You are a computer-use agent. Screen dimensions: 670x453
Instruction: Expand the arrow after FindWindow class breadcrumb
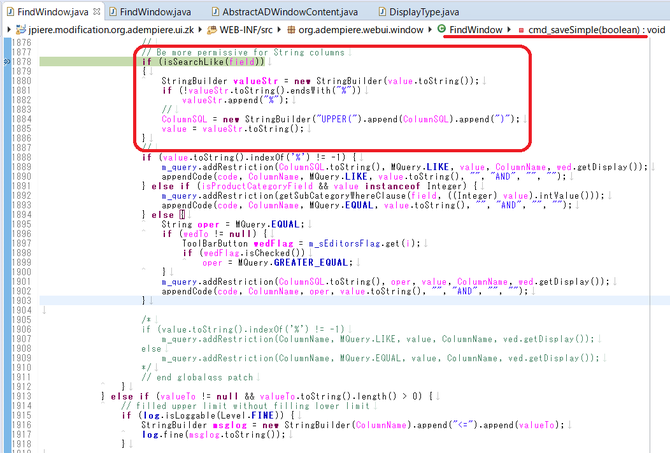click(x=509, y=29)
